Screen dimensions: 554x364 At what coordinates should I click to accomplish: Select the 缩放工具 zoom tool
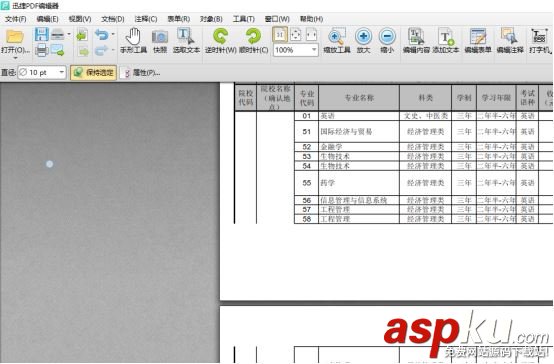[x=337, y=41]
